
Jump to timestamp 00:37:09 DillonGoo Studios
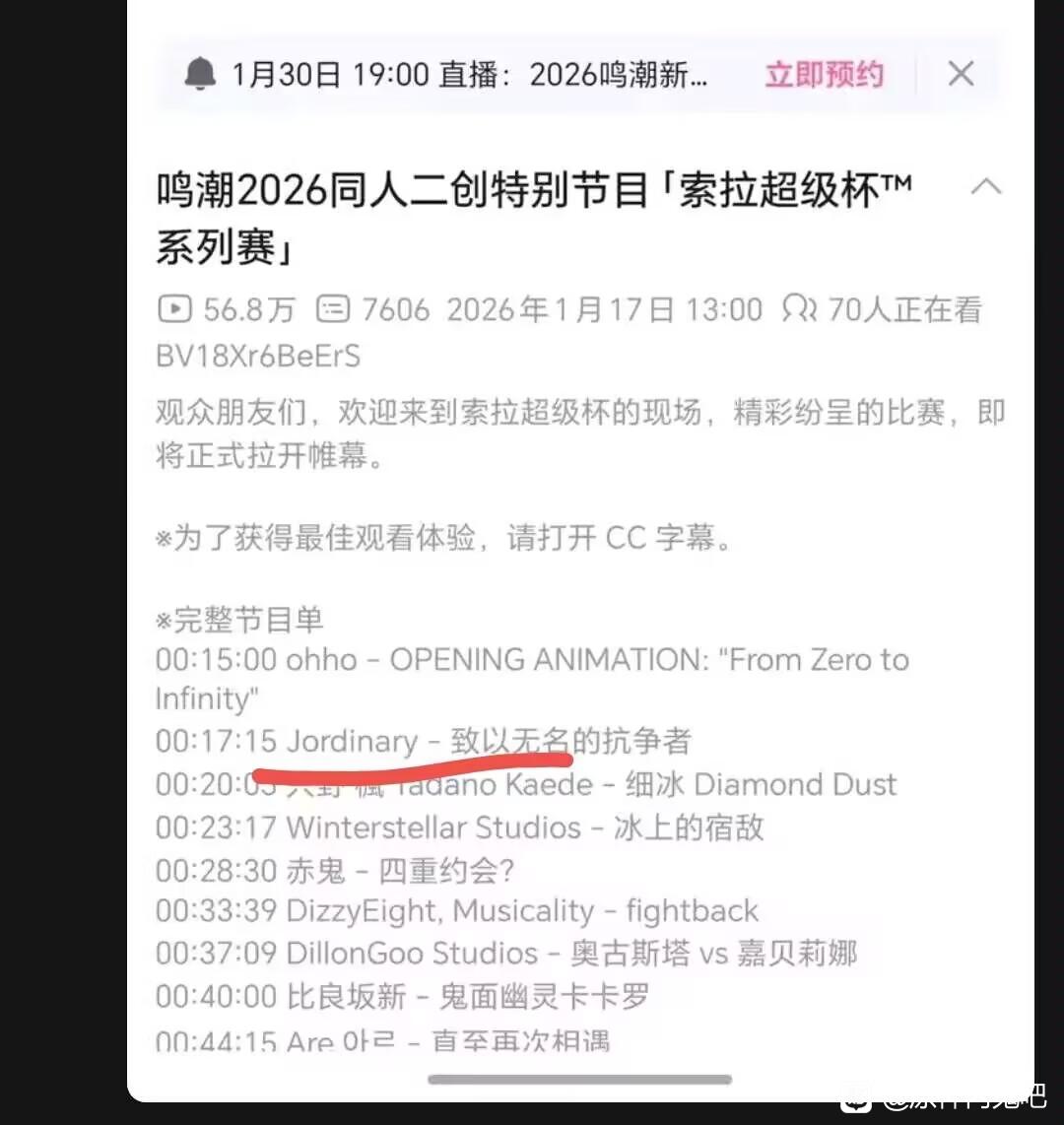[x=216, y=954]
